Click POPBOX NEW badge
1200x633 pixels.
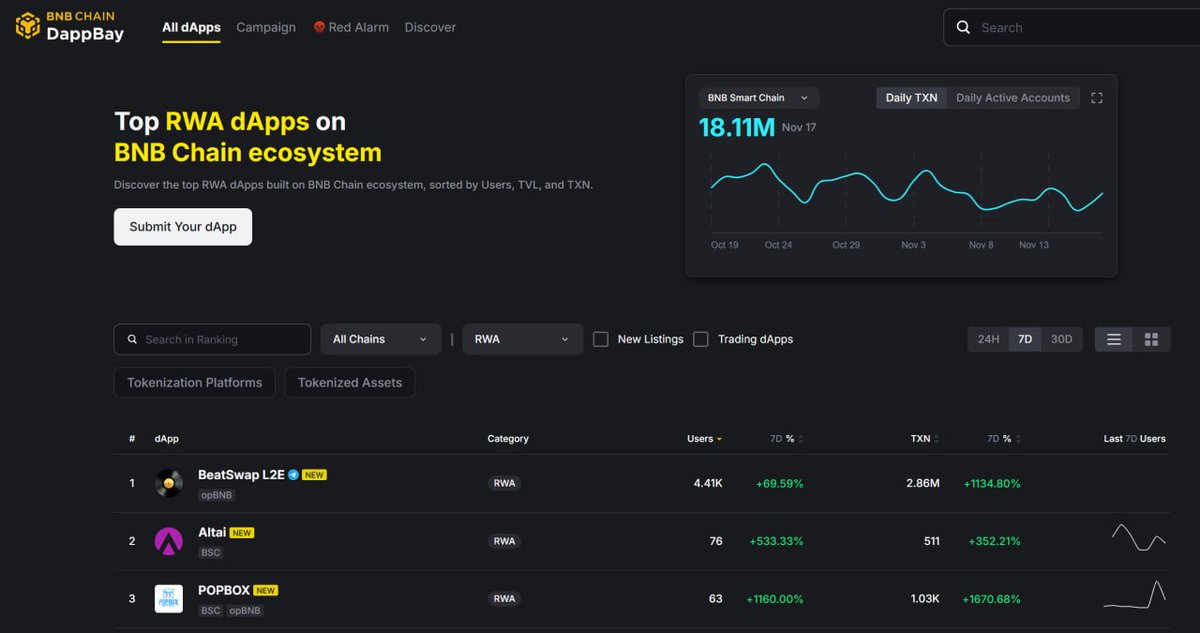click(x=266, y=590)
